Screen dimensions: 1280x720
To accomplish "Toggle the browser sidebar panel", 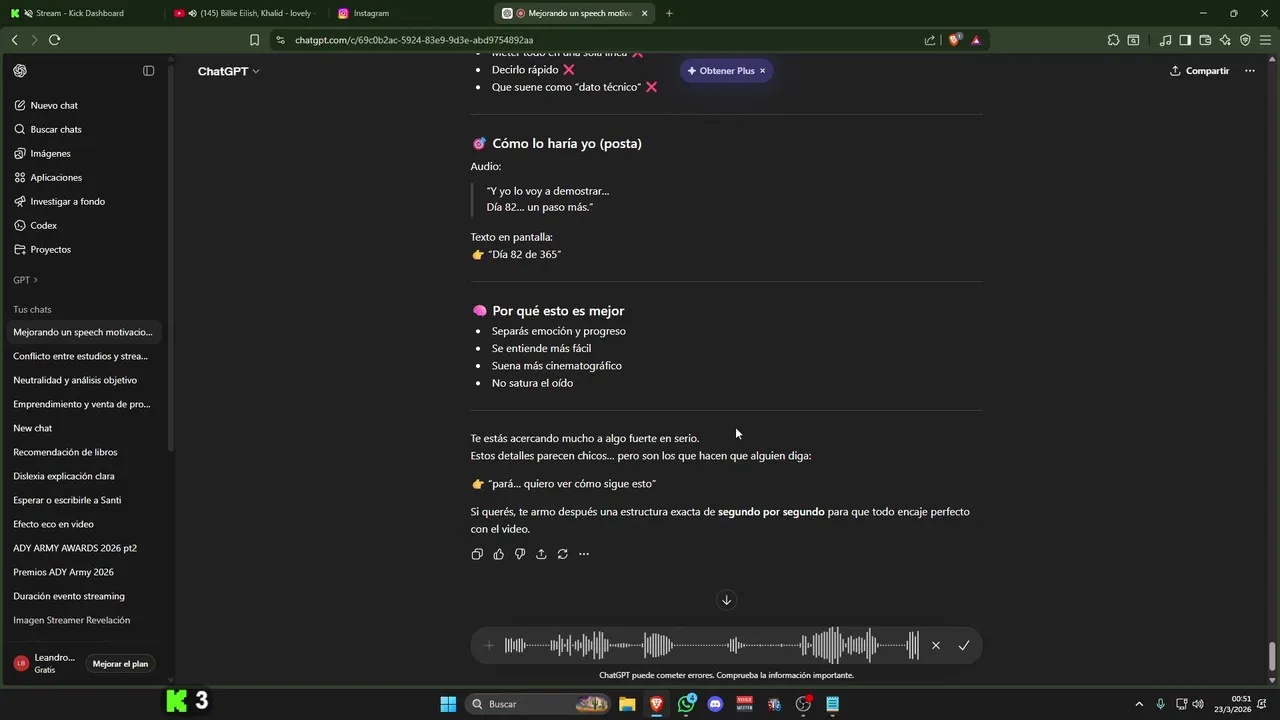I will [1185, 40].
